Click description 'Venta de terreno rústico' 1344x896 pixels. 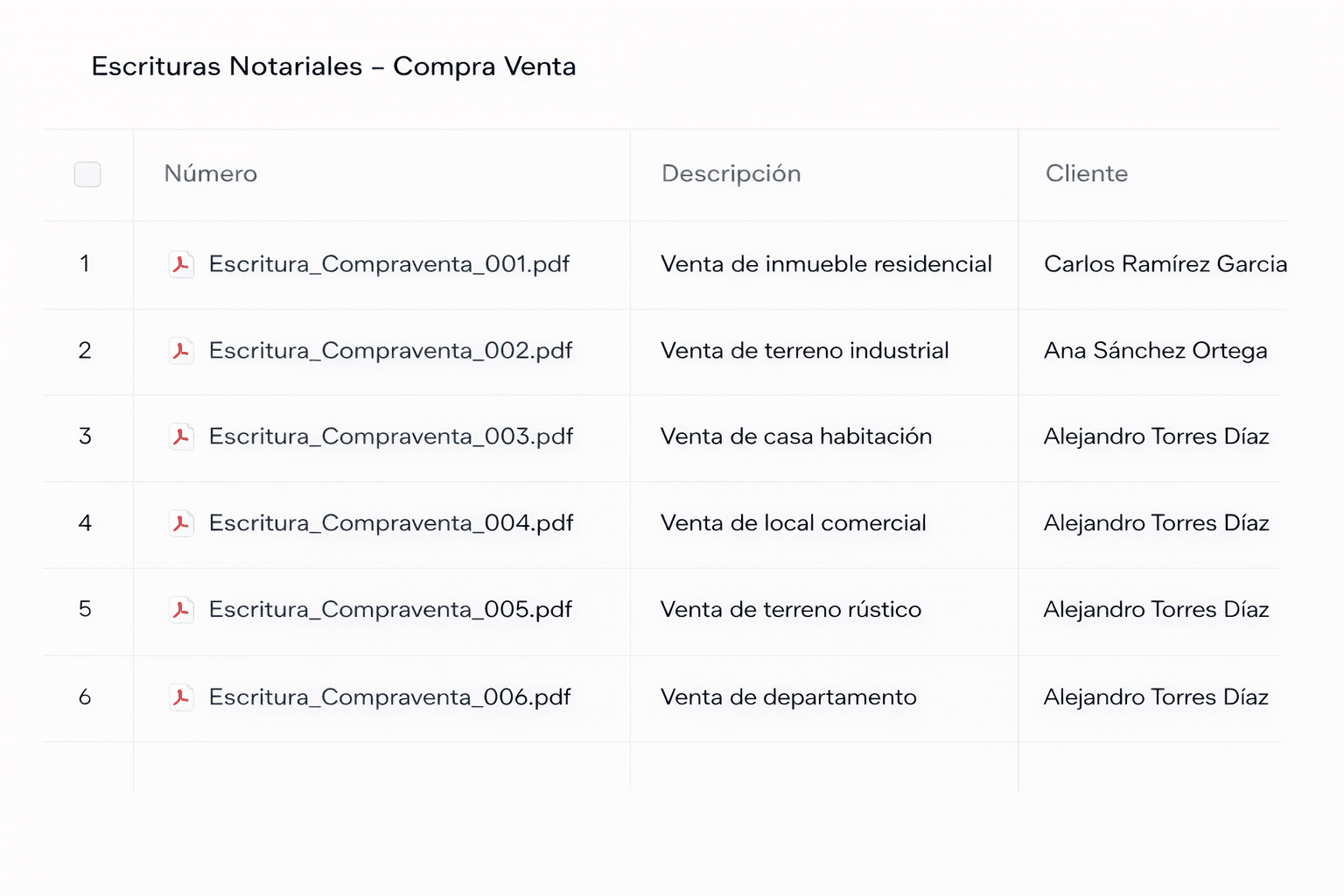pyautogui.click(x=790, y=610)
